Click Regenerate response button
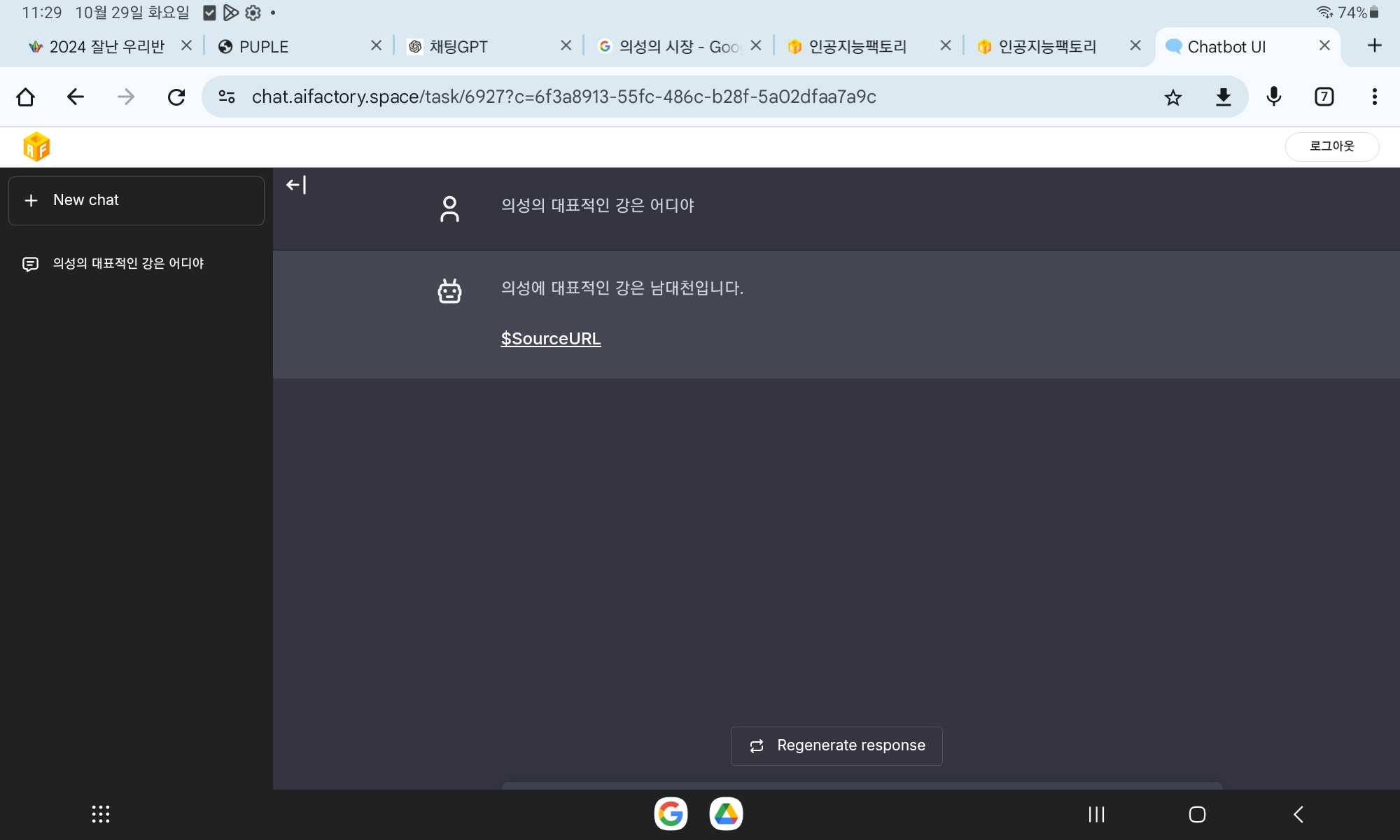The height and width of the screenshot is (840, 1400). [836, 745]
